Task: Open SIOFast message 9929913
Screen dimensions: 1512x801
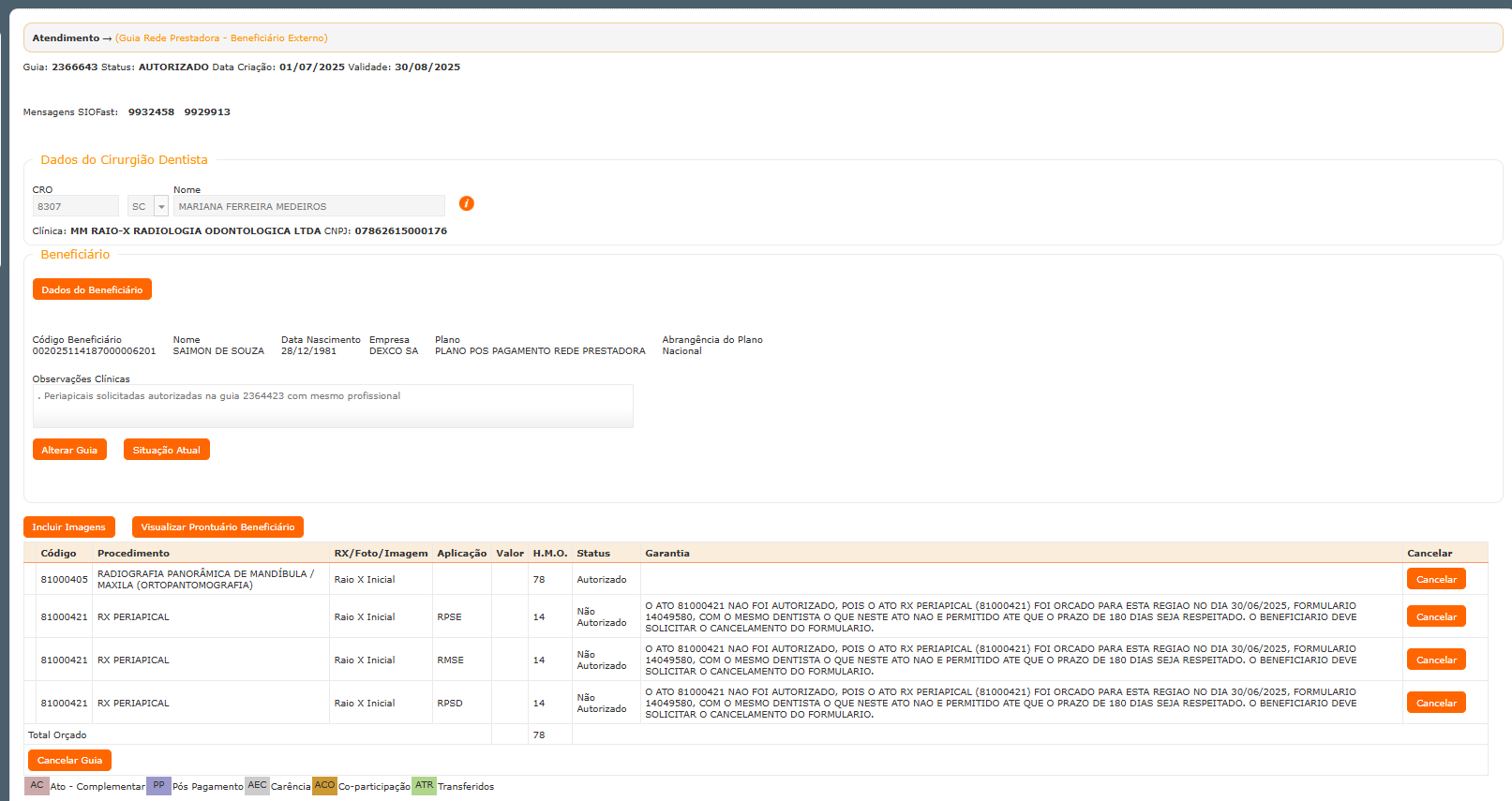Action: click(x=207, y=111)
